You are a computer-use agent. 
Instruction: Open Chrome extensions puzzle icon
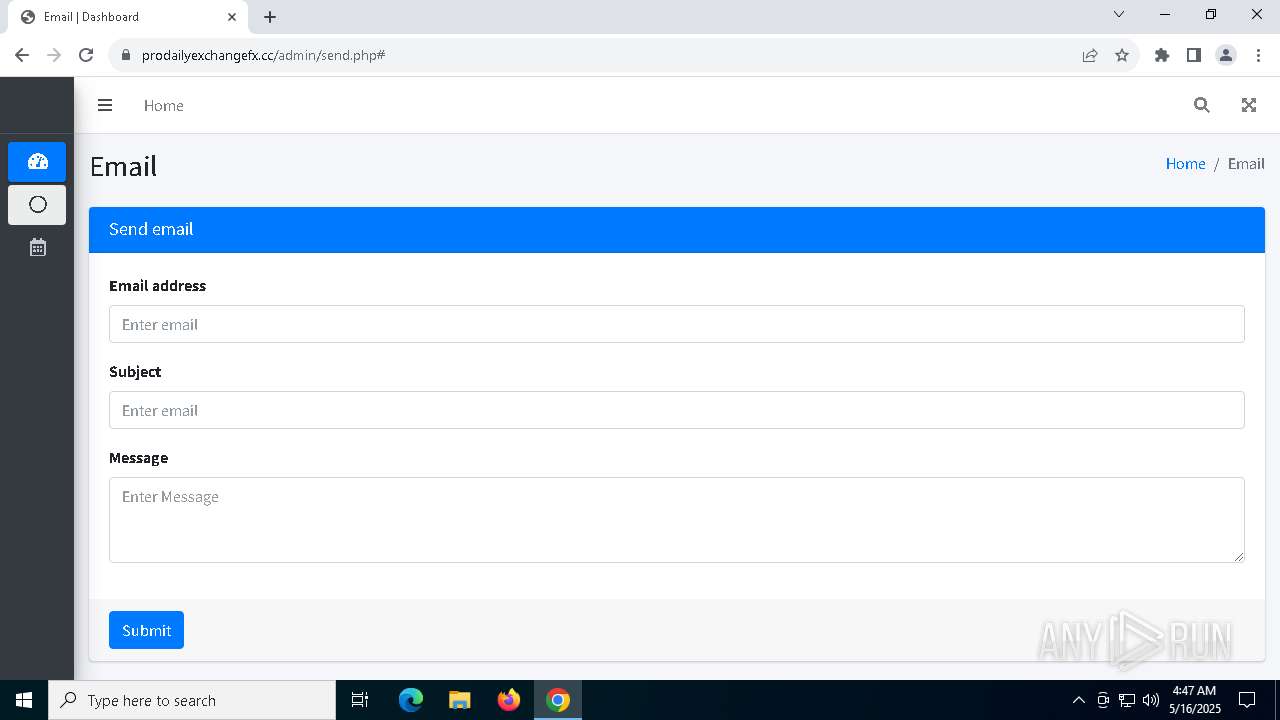[1162, 55]
